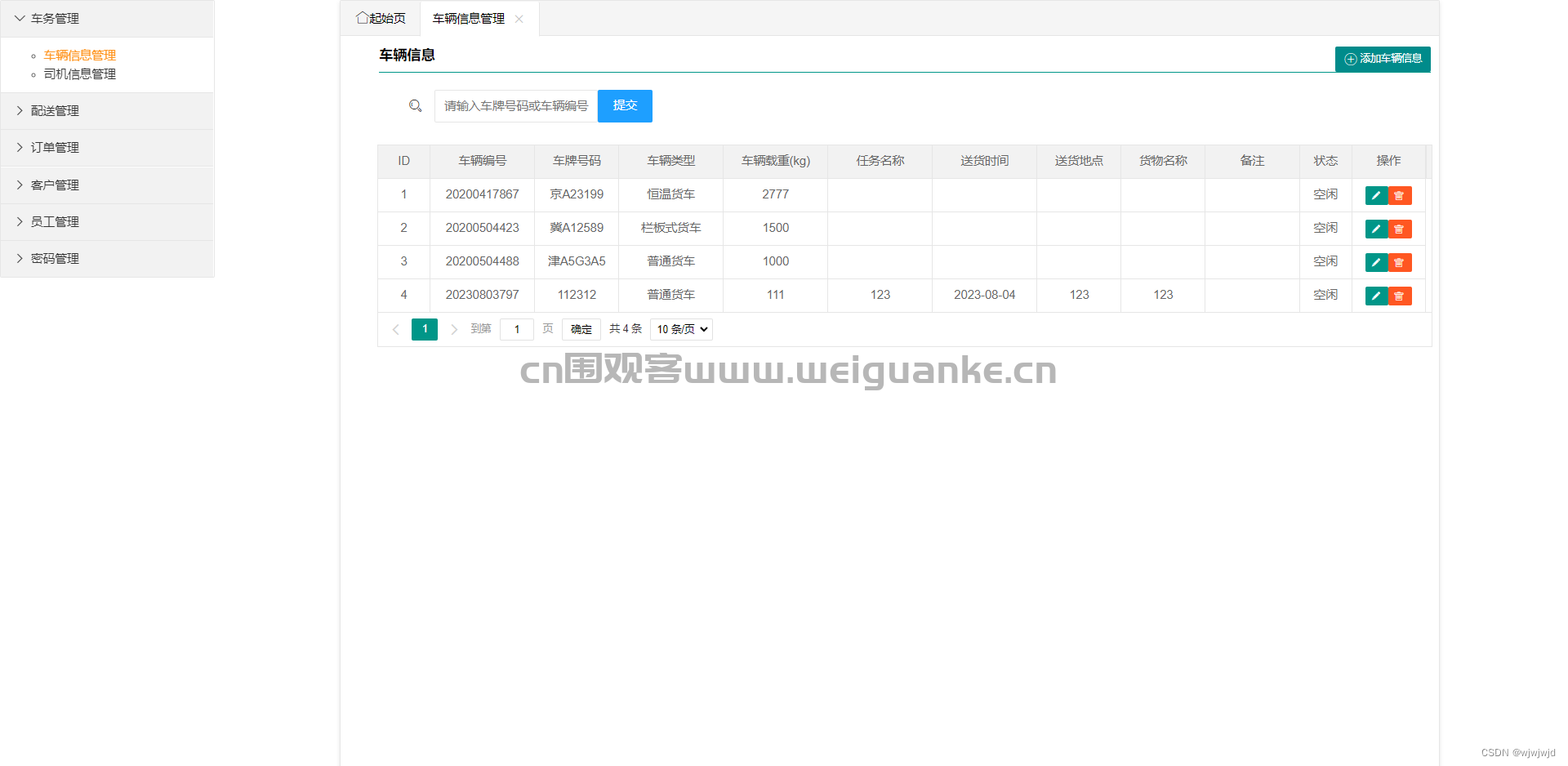Click the 车牌号码 column header

pyautogui.click(x=577, y=161)
